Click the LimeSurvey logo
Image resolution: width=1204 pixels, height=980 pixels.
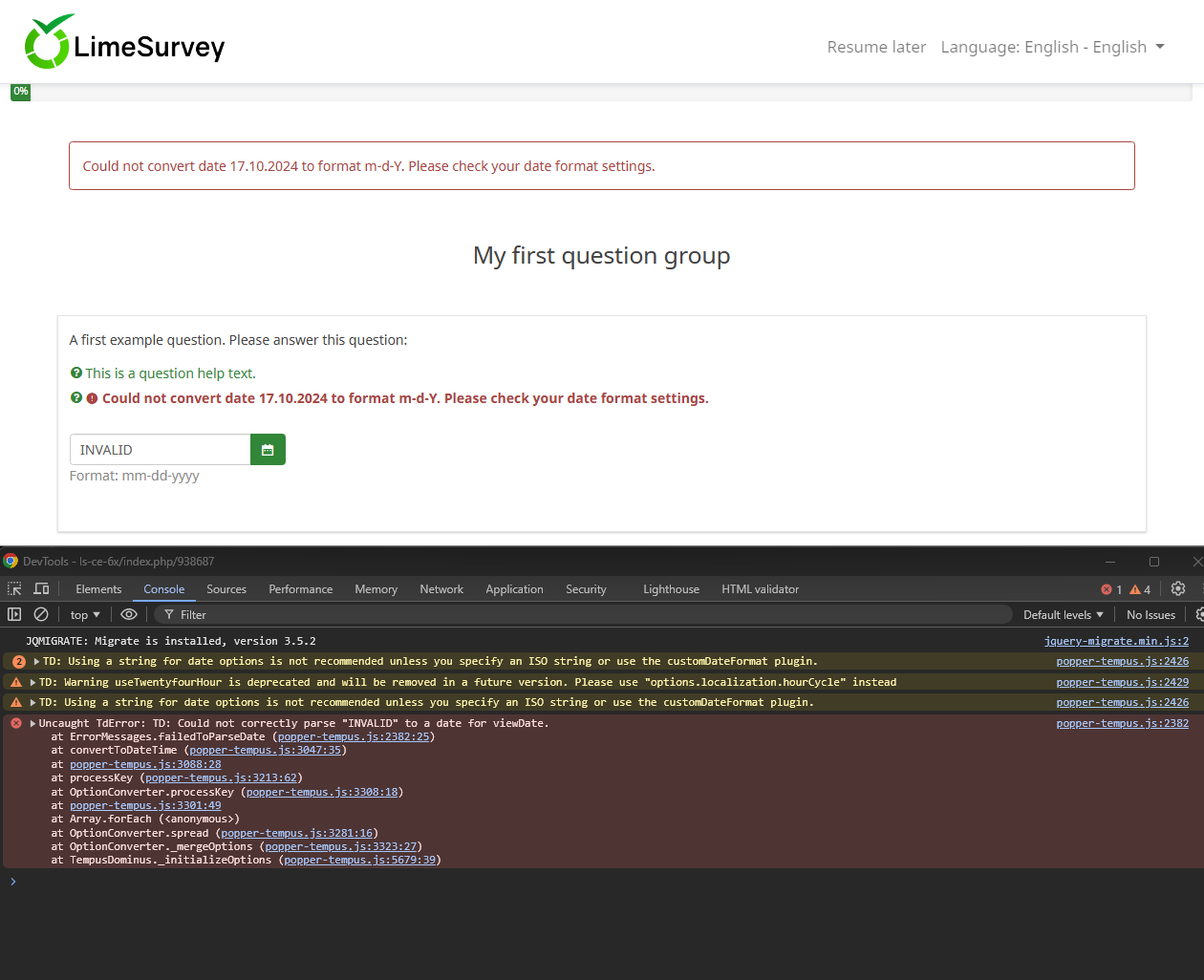125,44
